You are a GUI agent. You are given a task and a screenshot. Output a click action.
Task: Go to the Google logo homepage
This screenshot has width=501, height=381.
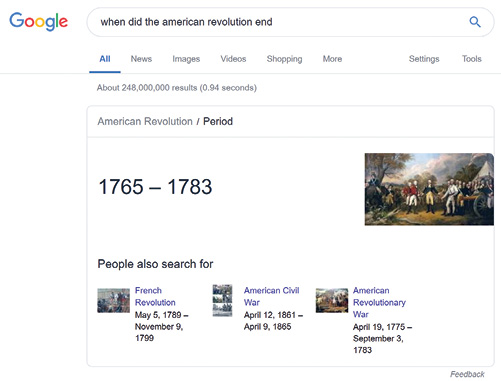[x=38, y=21]
